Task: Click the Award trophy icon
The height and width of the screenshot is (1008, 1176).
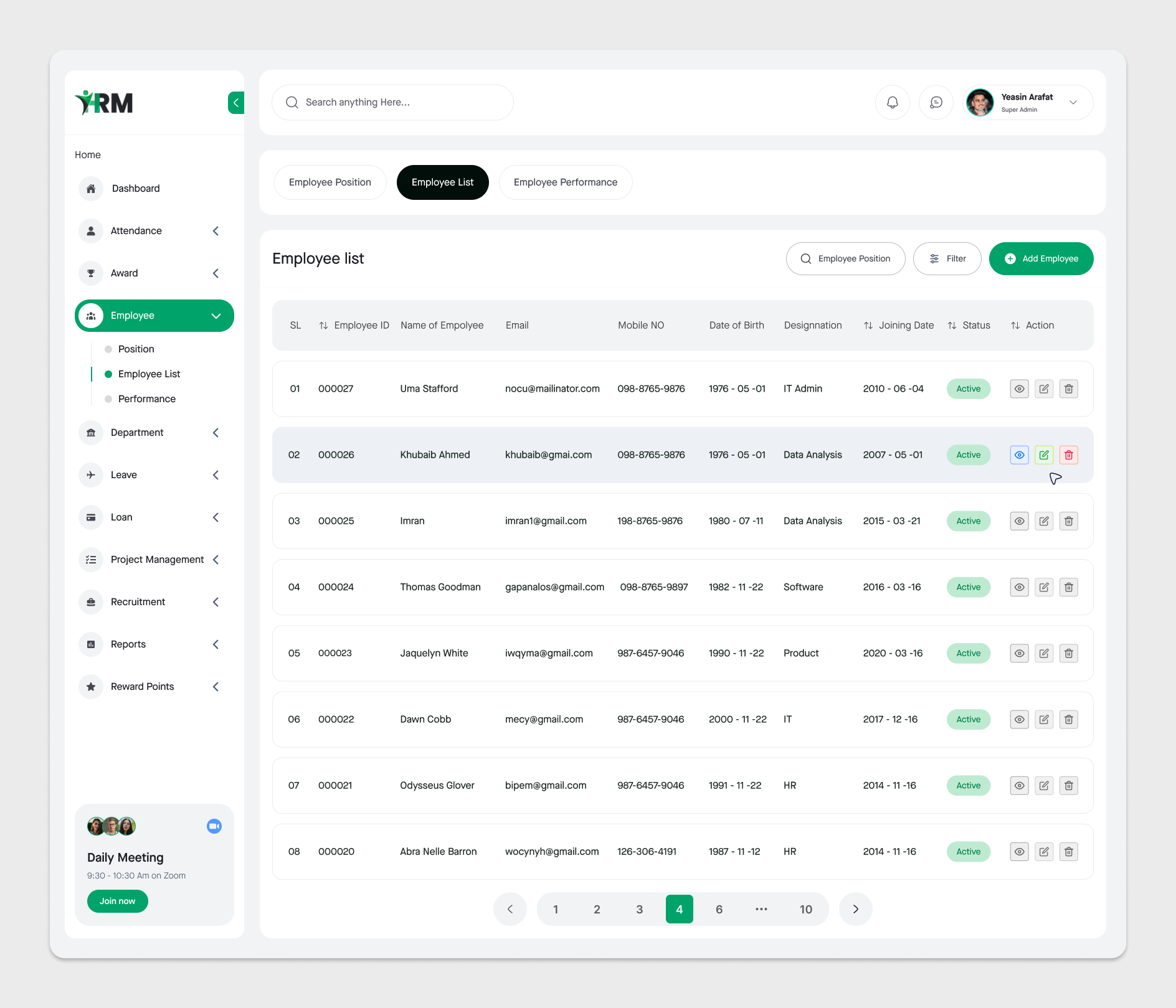Action: (91, 273)
